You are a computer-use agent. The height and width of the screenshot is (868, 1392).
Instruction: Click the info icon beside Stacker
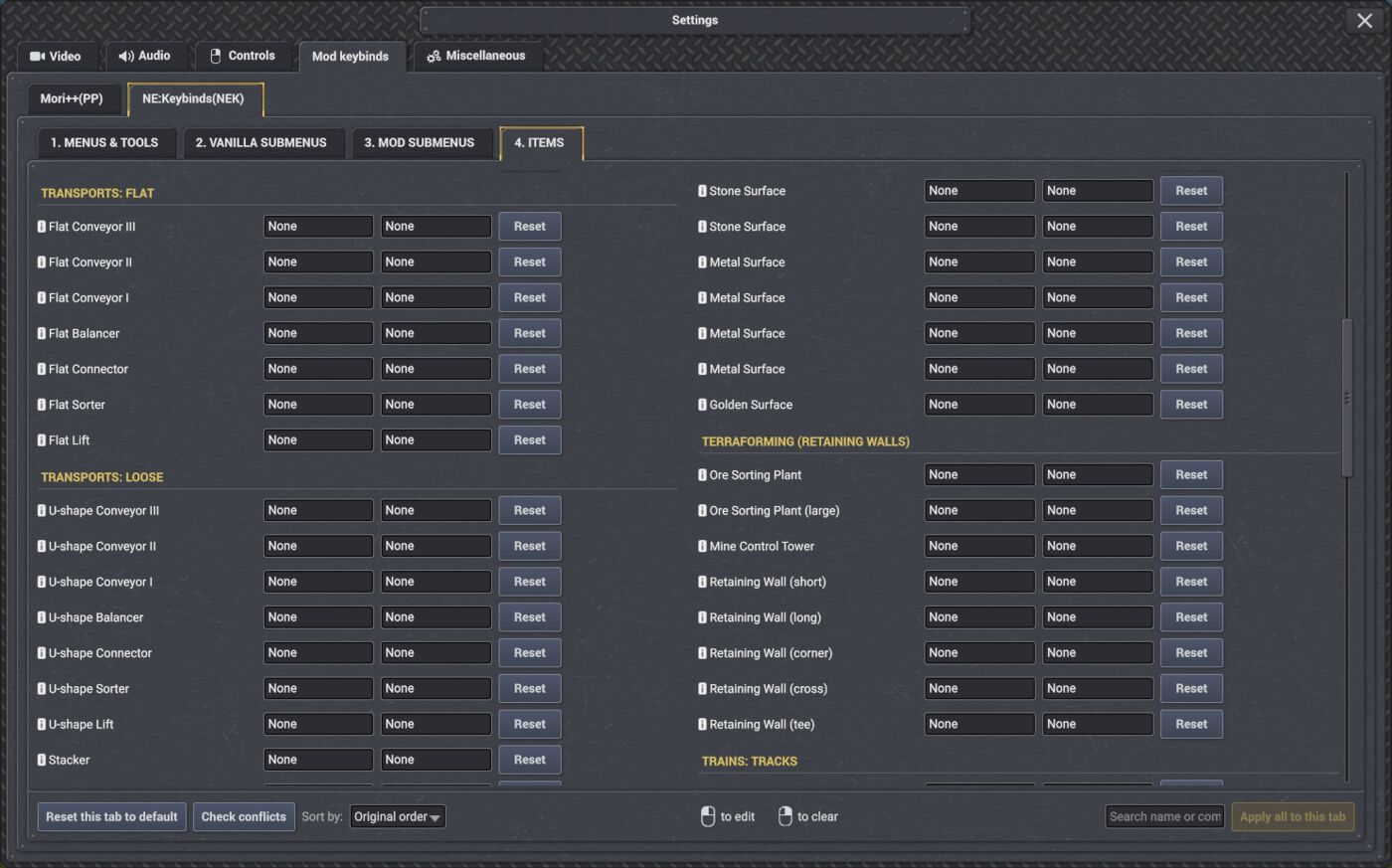[x=42, y=761]
